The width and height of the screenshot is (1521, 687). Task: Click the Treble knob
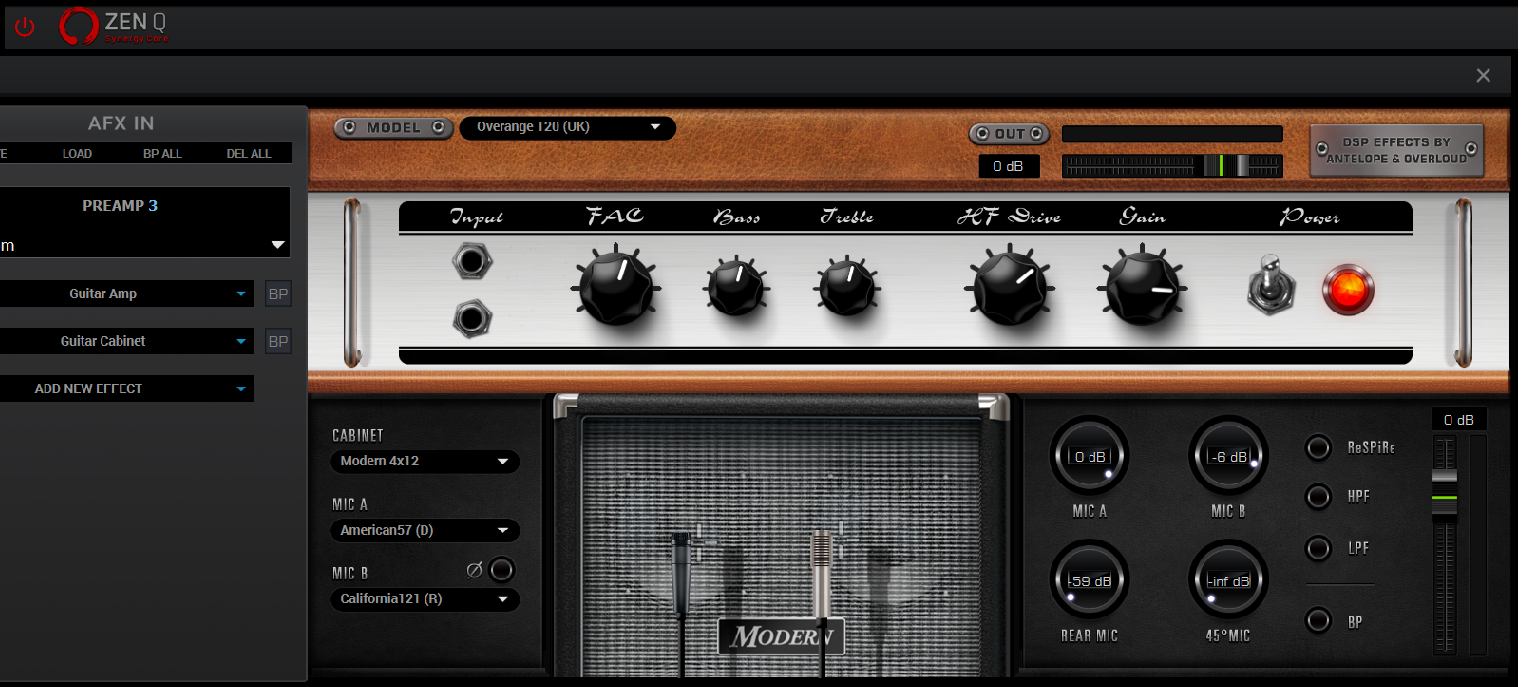[x=847, y=287]
